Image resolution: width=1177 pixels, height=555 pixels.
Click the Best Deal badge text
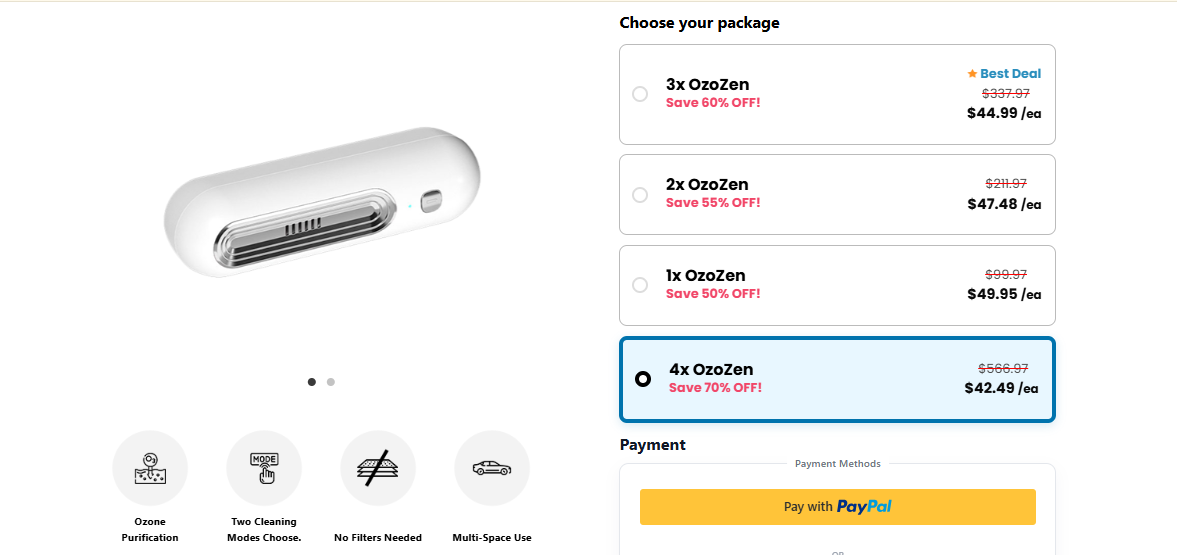pos(1010,74)
